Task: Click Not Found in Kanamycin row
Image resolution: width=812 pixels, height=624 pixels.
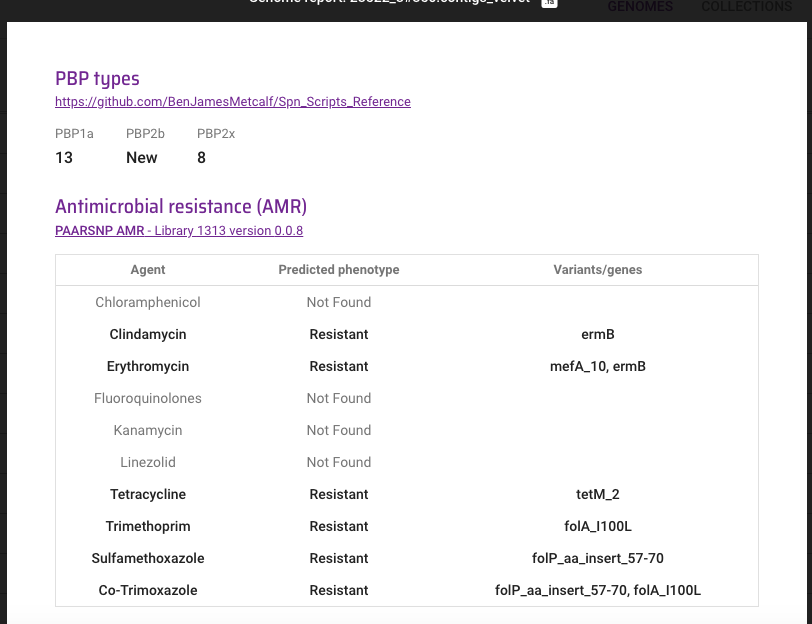Action: click(x=339, y=430)
